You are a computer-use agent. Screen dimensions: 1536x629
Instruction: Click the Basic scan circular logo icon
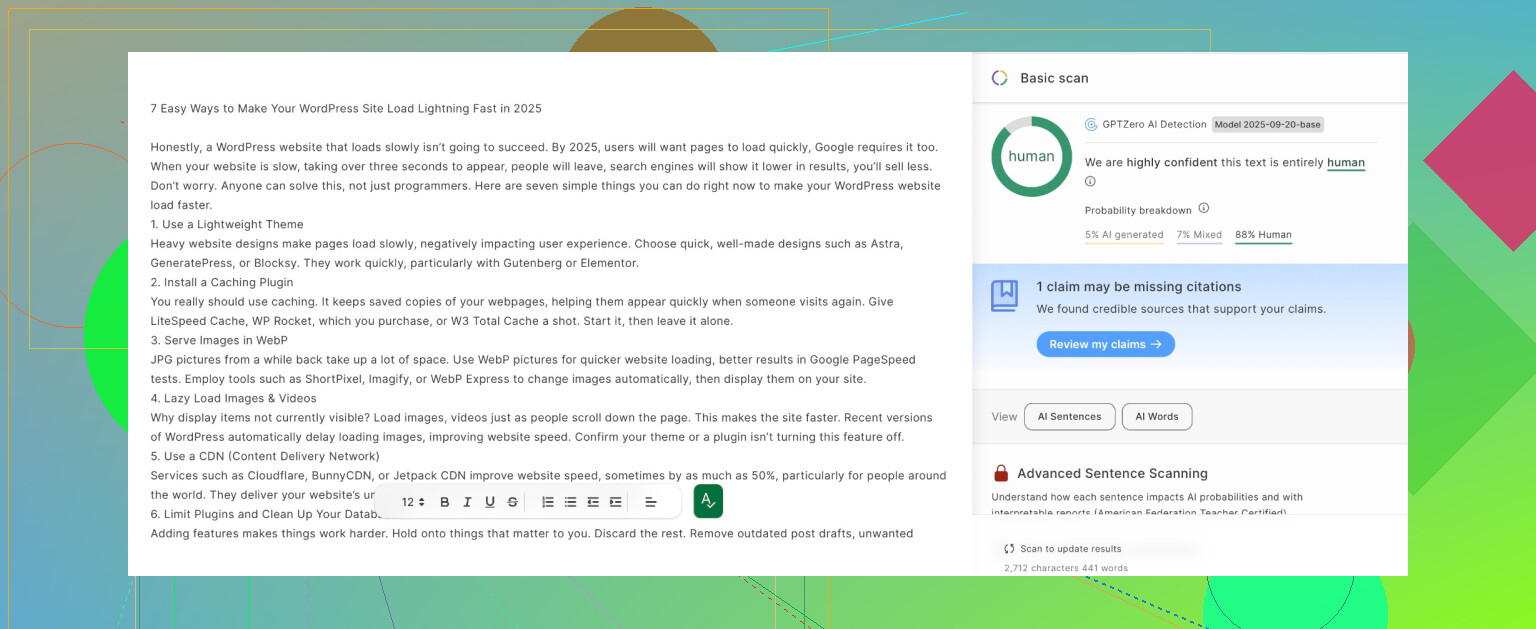click(x=999, y=78)
